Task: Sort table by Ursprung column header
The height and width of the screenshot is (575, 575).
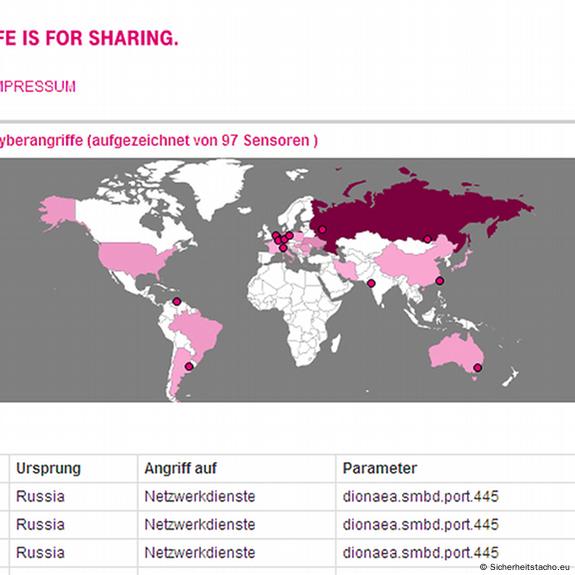Action: tap(48, 468)
